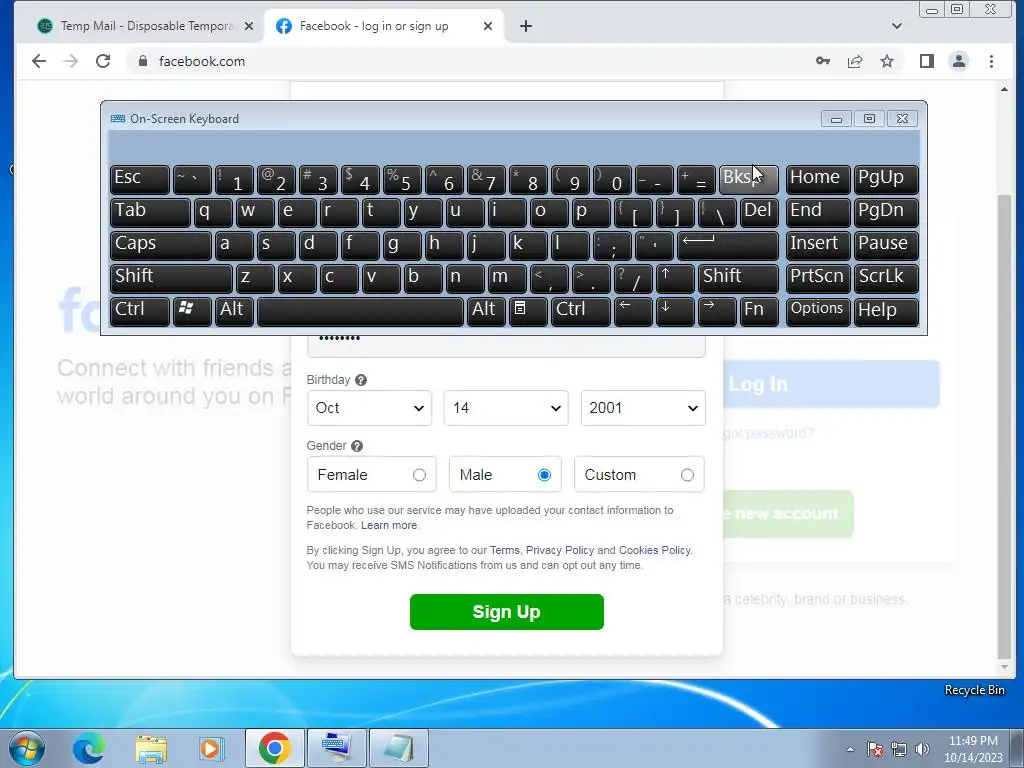This screenshot has height=768, width=1024.
Task: Click the scrollbar down arrow
Action: (1004, 667)
